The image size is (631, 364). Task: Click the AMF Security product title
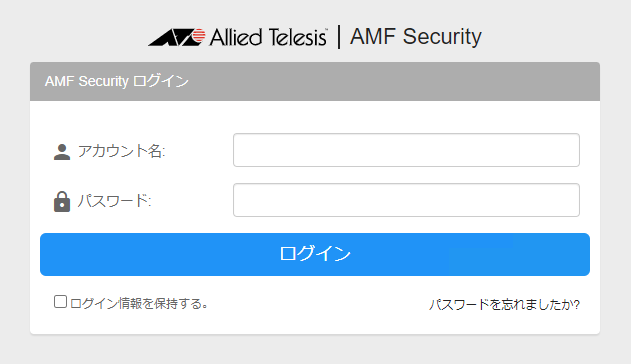tap(415, 37)
